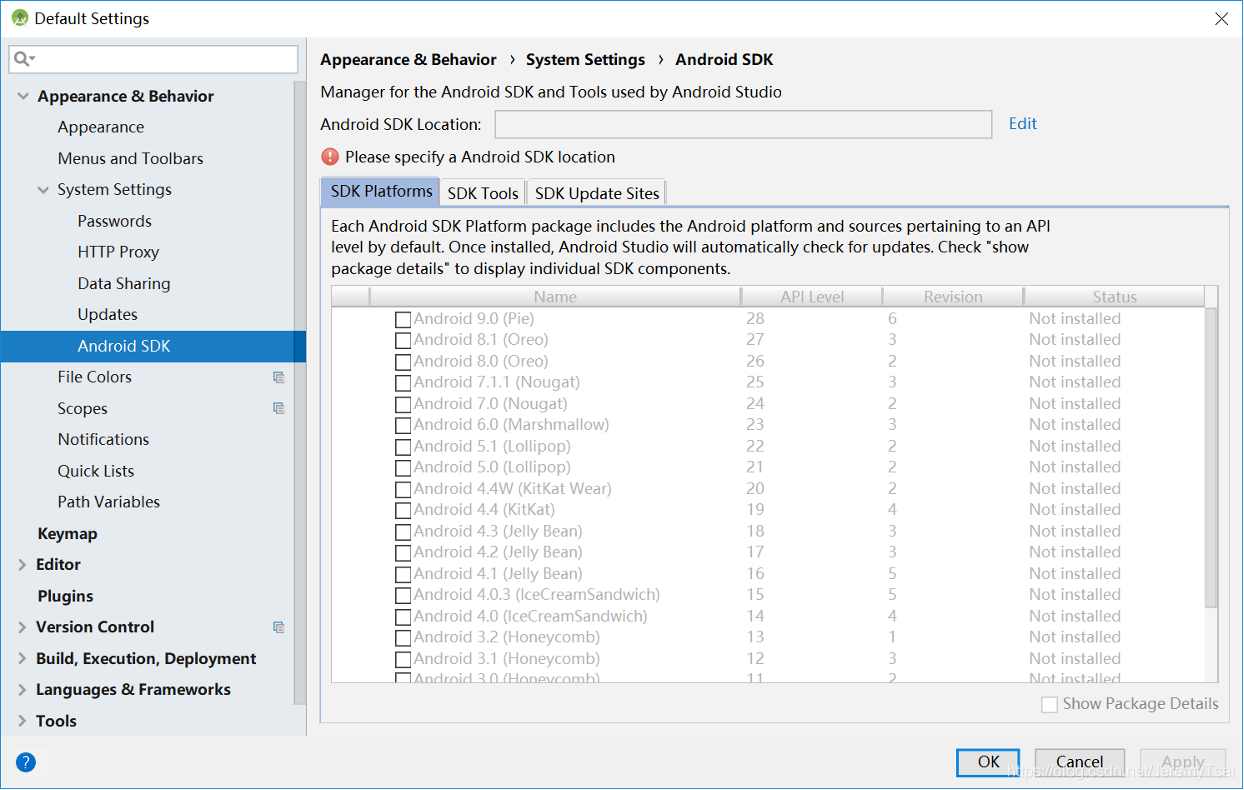Sort table by API Level column header
Screen dimensions: 1244x790
coord(812,297)
